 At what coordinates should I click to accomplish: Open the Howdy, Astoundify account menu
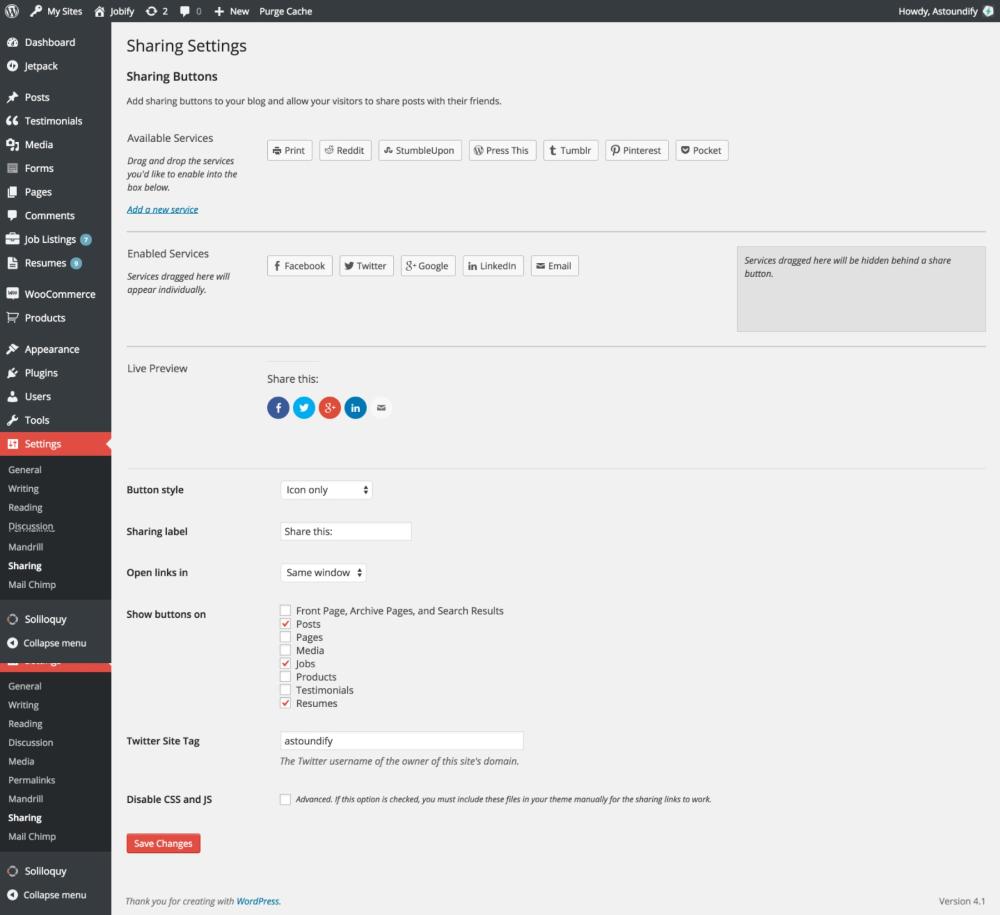click(945, 11)
